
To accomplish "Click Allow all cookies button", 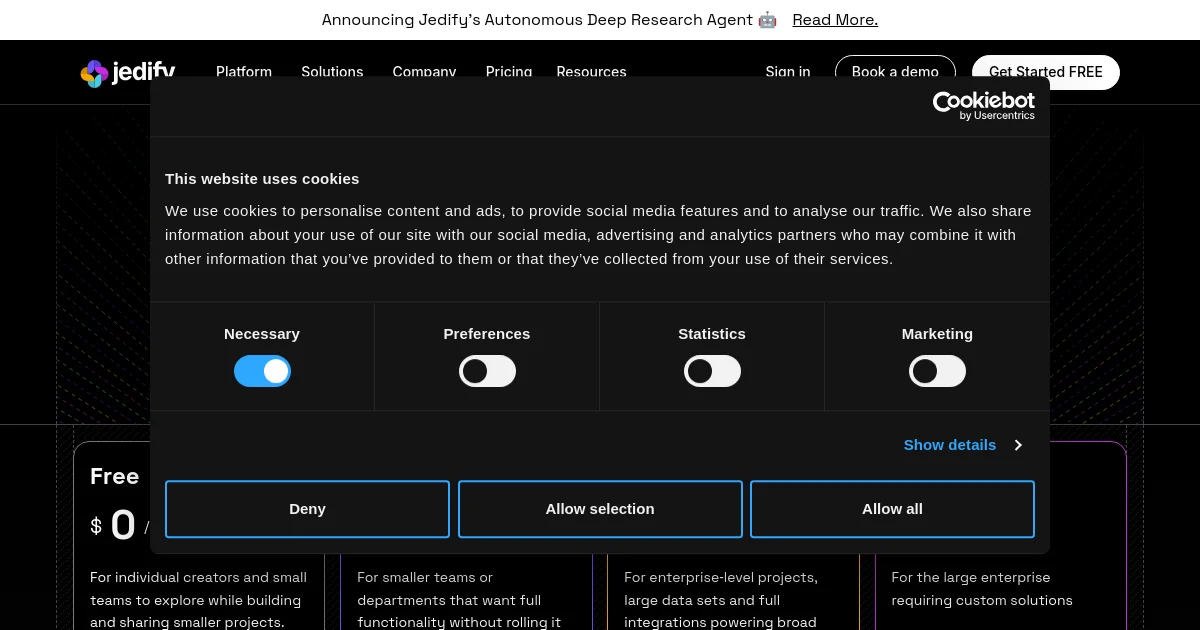I will [x=892, y=509].
